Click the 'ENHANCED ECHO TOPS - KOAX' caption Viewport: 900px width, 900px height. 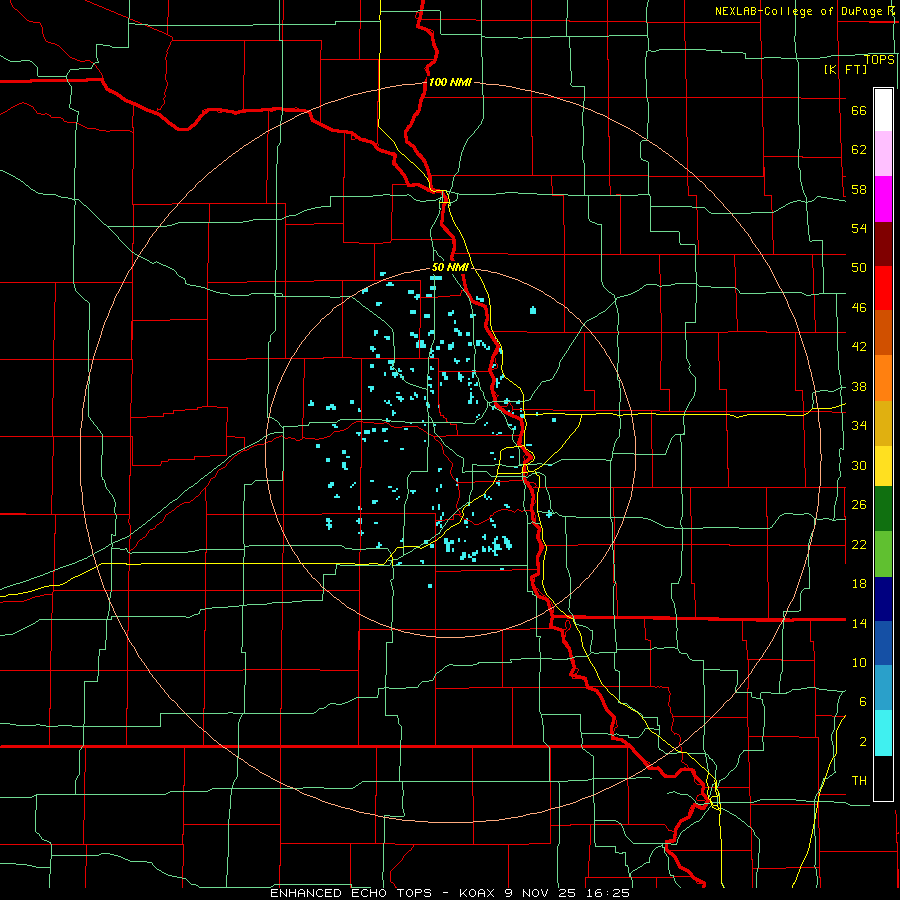click(x=383, y=893)
